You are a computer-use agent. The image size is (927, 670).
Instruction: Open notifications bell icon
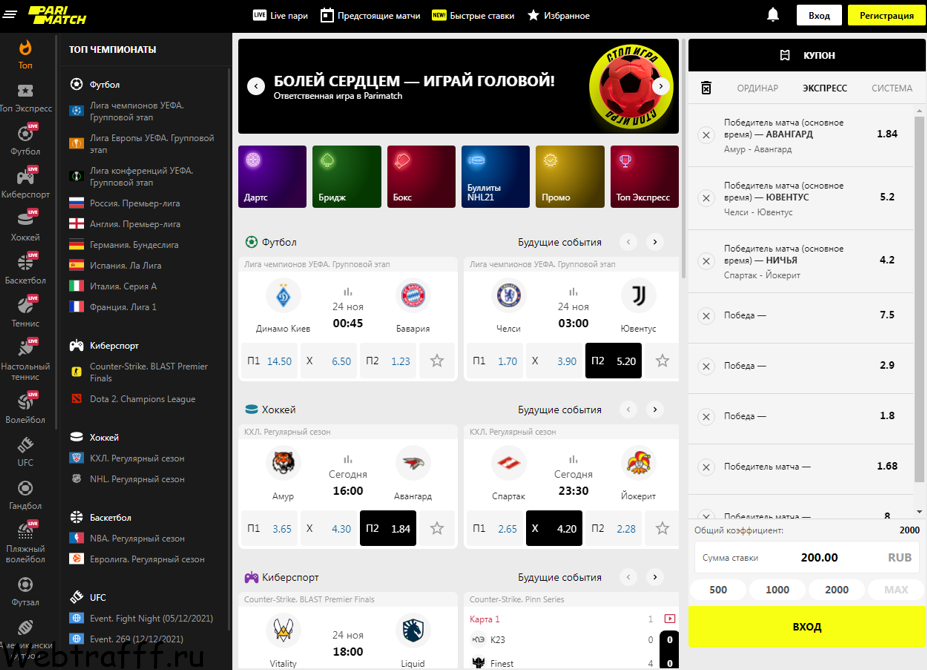point(773,15)
